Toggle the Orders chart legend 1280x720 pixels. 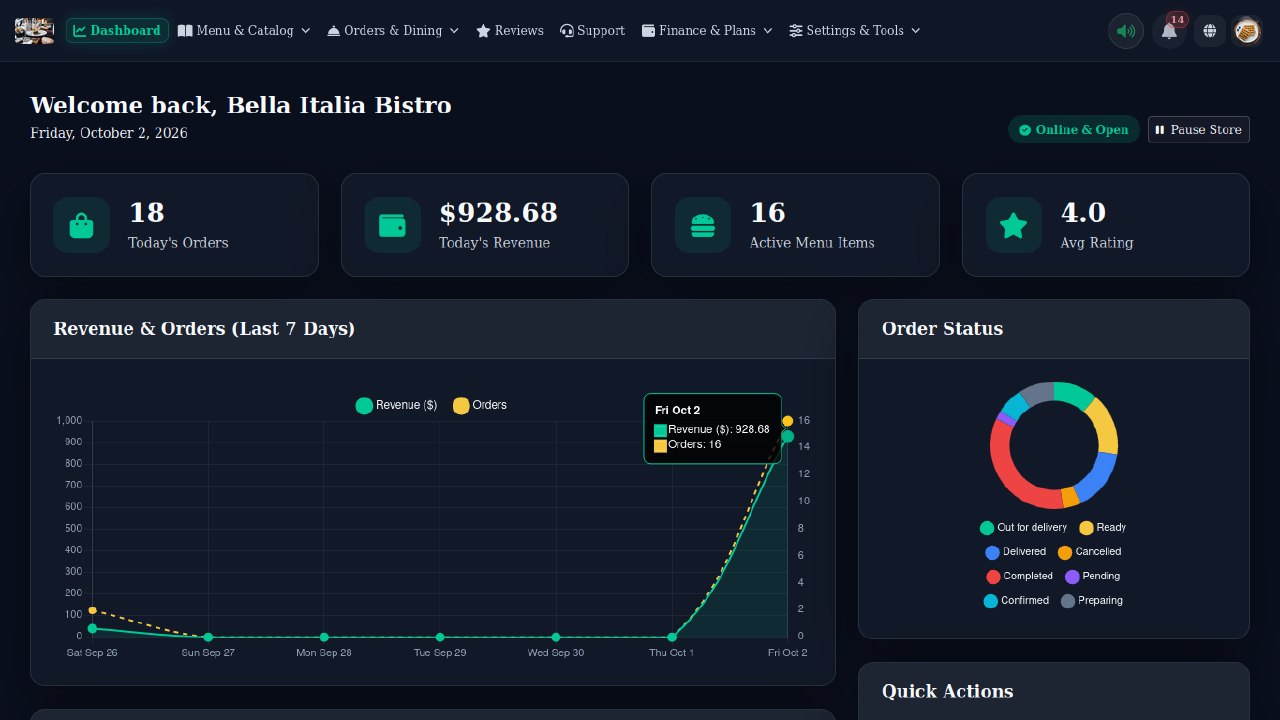tap(480, 405)
